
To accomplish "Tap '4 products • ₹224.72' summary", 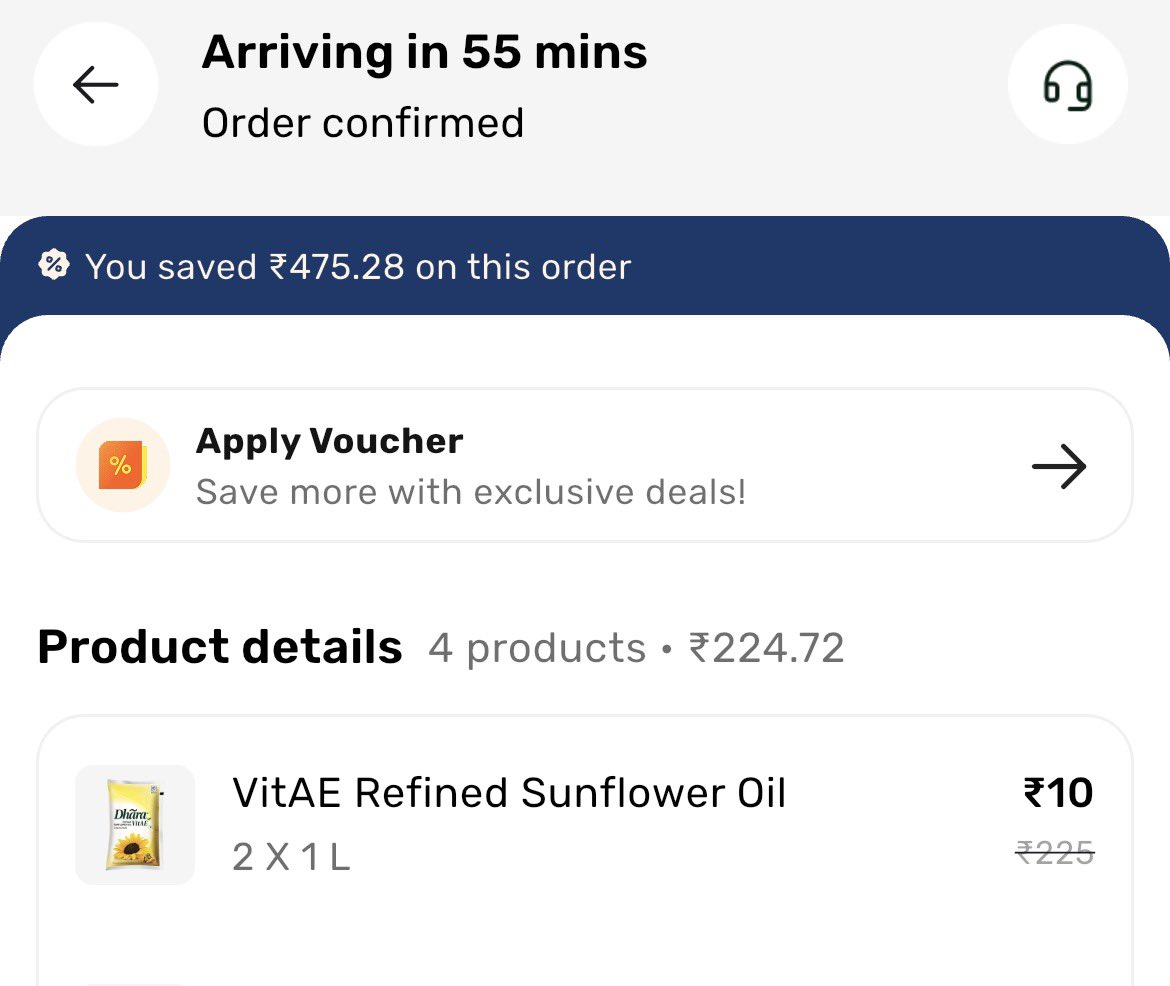I will click(636, 648).
